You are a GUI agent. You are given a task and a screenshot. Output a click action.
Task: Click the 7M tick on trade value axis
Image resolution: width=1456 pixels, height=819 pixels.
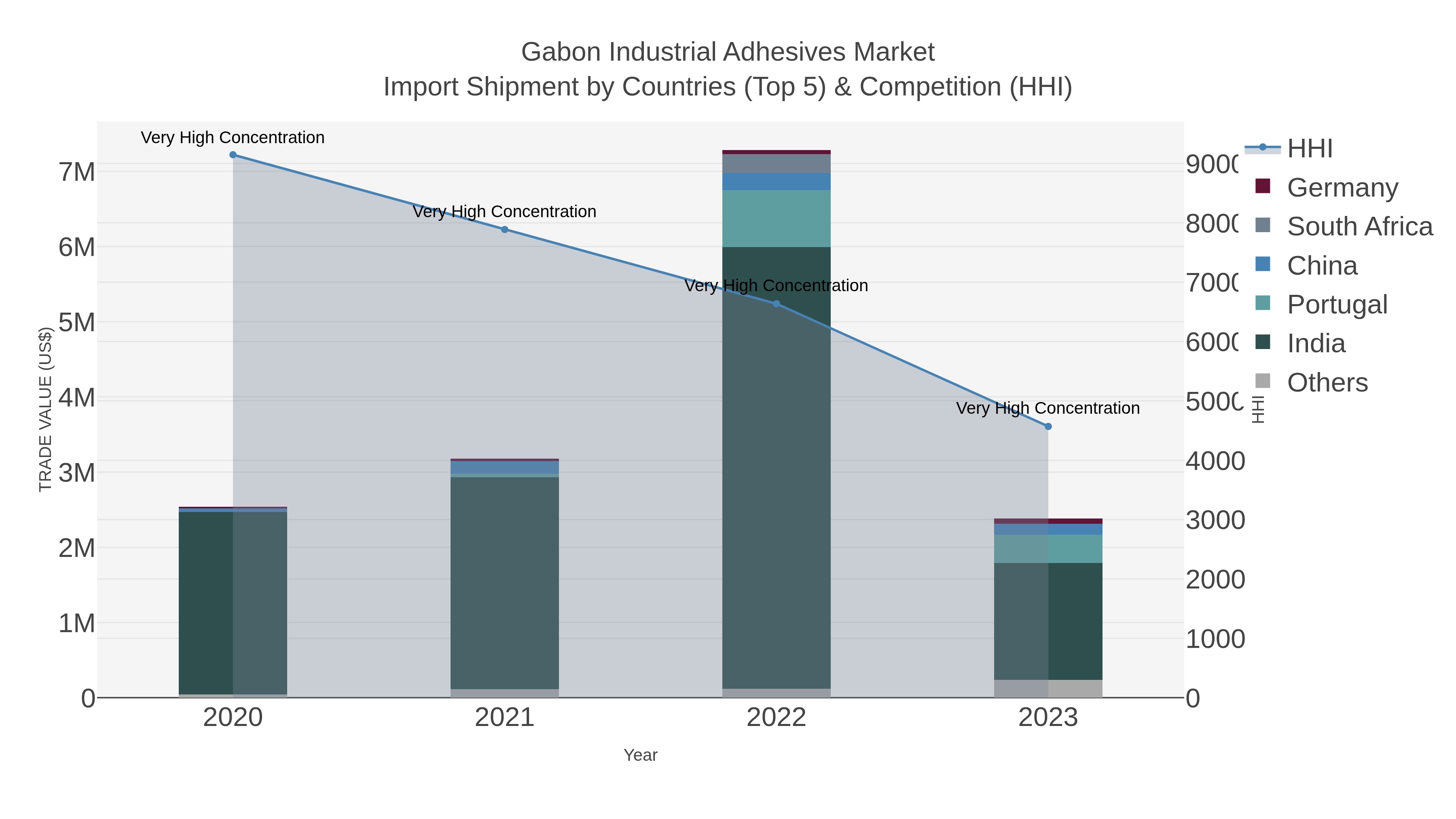point(77,172)
